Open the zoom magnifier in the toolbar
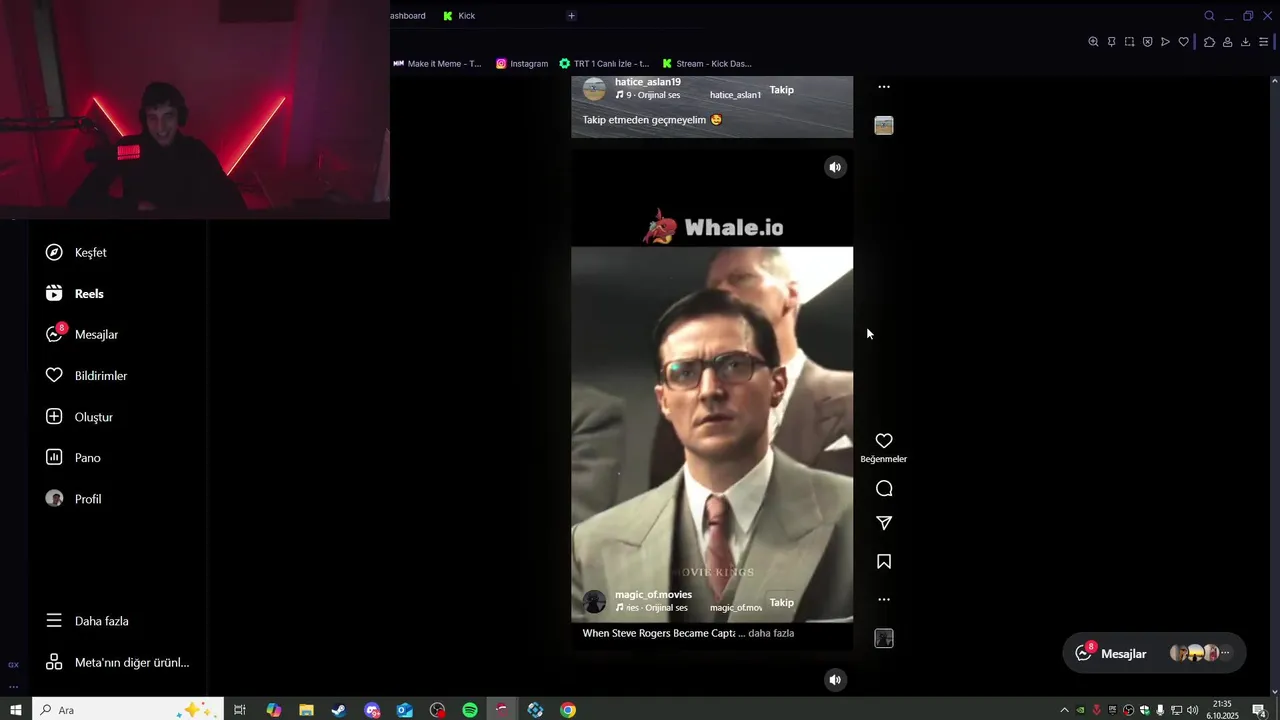Screen dimensions: 1280x720 point(1093,42)
